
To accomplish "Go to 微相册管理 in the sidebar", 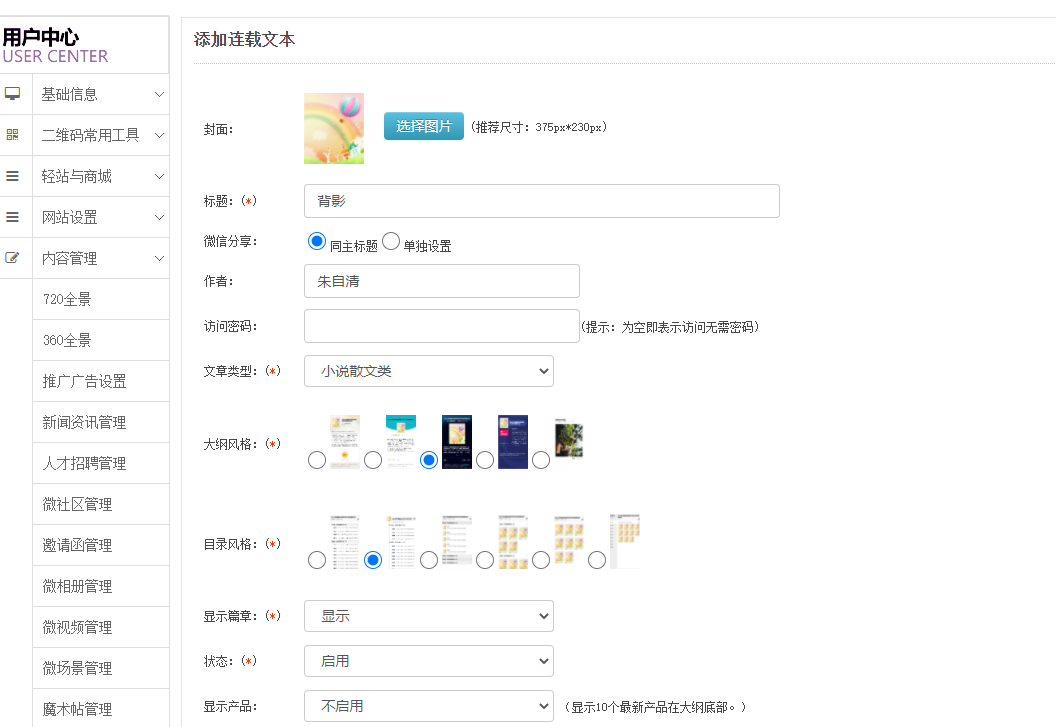I will (x=77, y=586).
